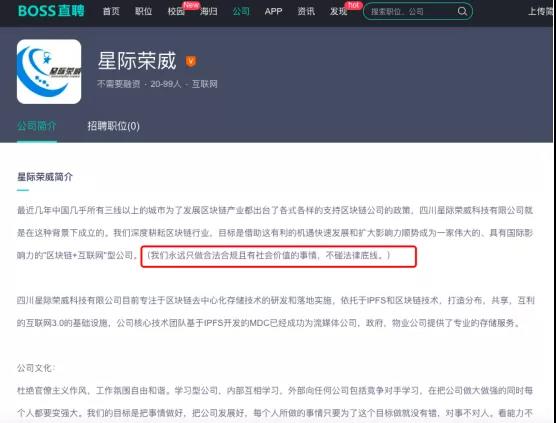This screenshot has height=423, width=556.
Task: Open the 海归 nav item
Action: (208, 11)
